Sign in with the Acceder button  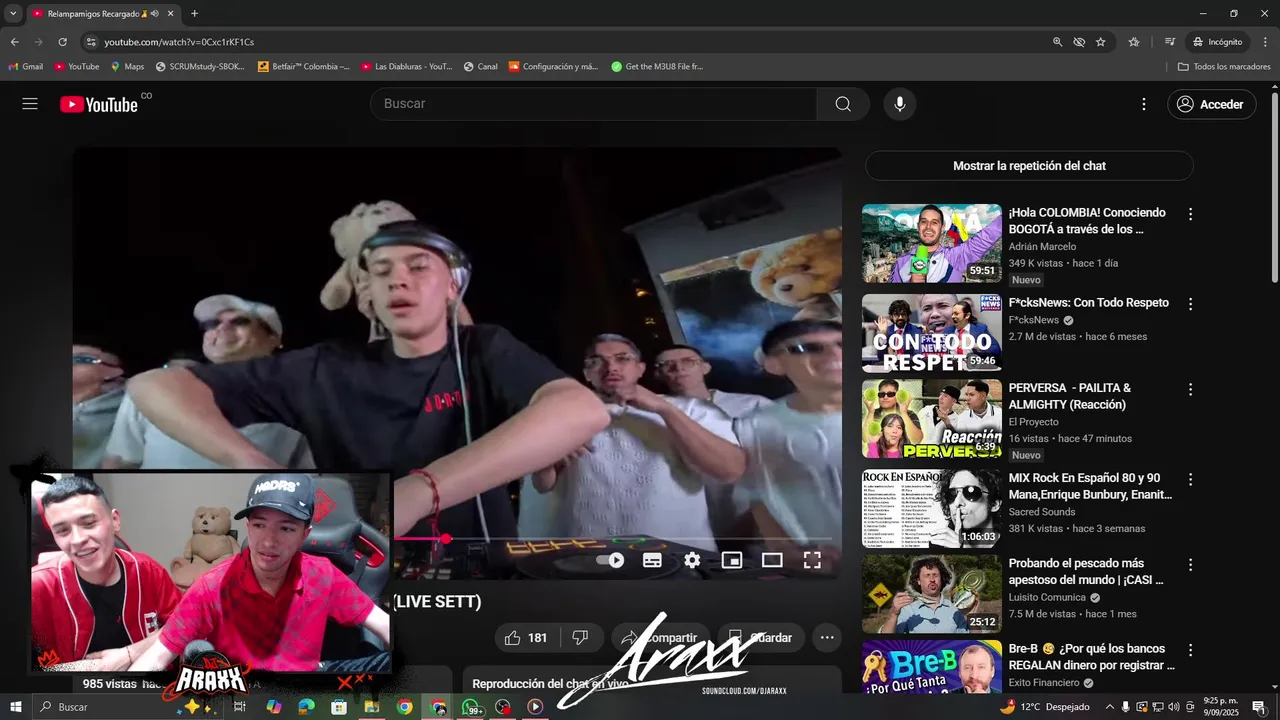1211,104
